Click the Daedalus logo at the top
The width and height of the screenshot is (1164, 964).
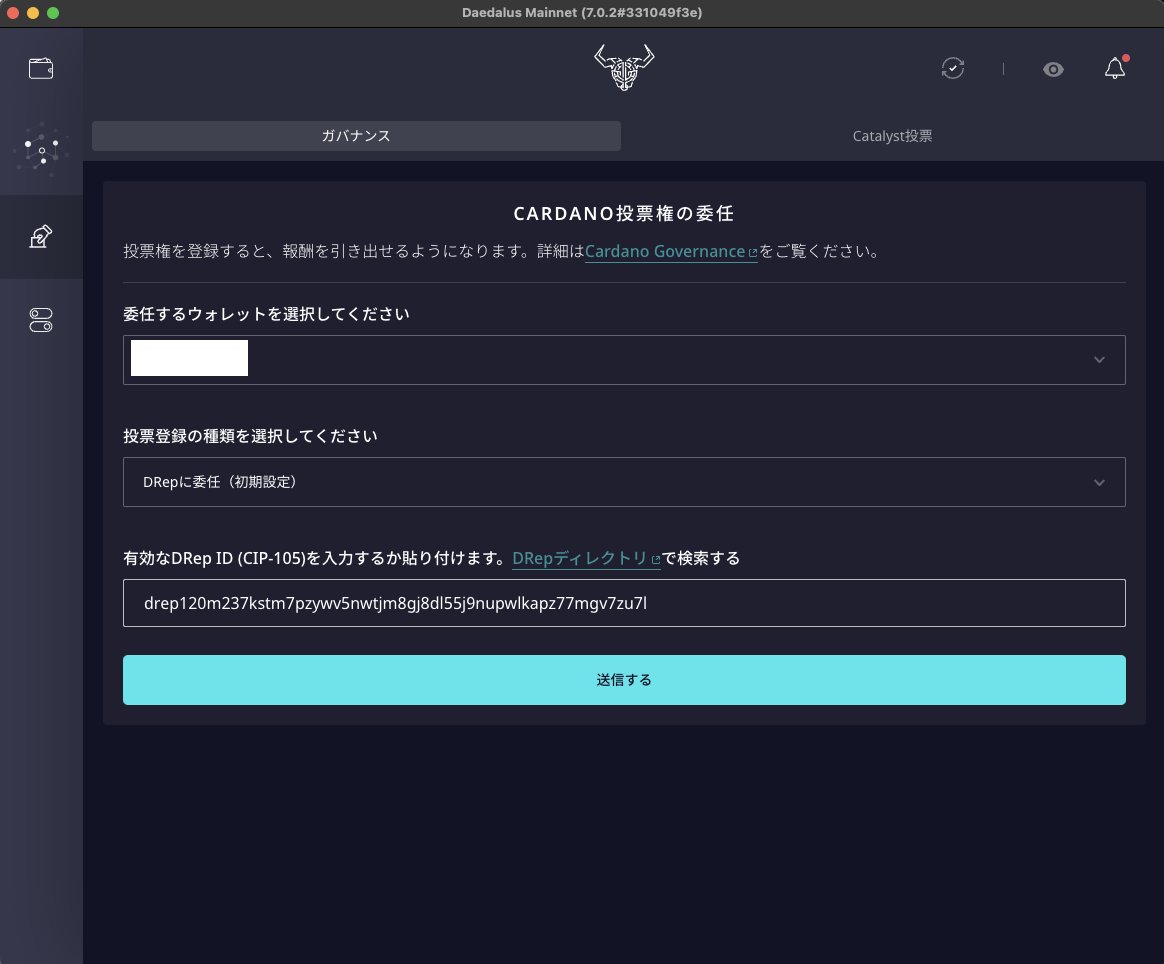[623, 67]
